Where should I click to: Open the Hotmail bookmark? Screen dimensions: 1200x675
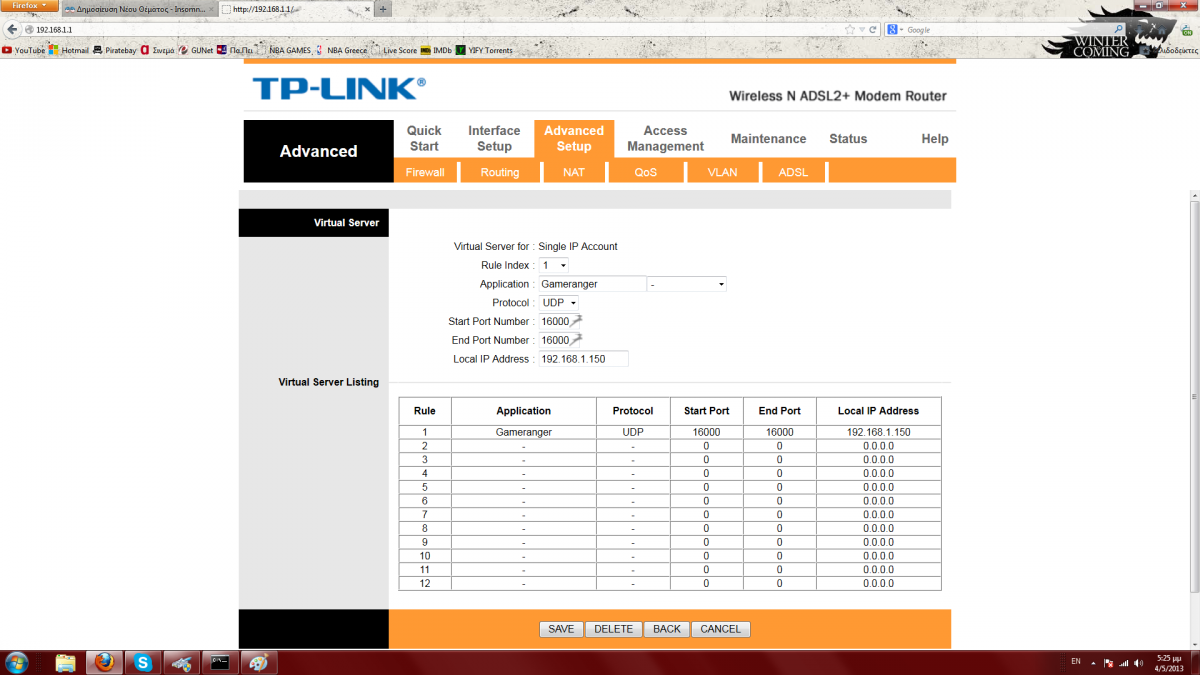click(69, 50)
